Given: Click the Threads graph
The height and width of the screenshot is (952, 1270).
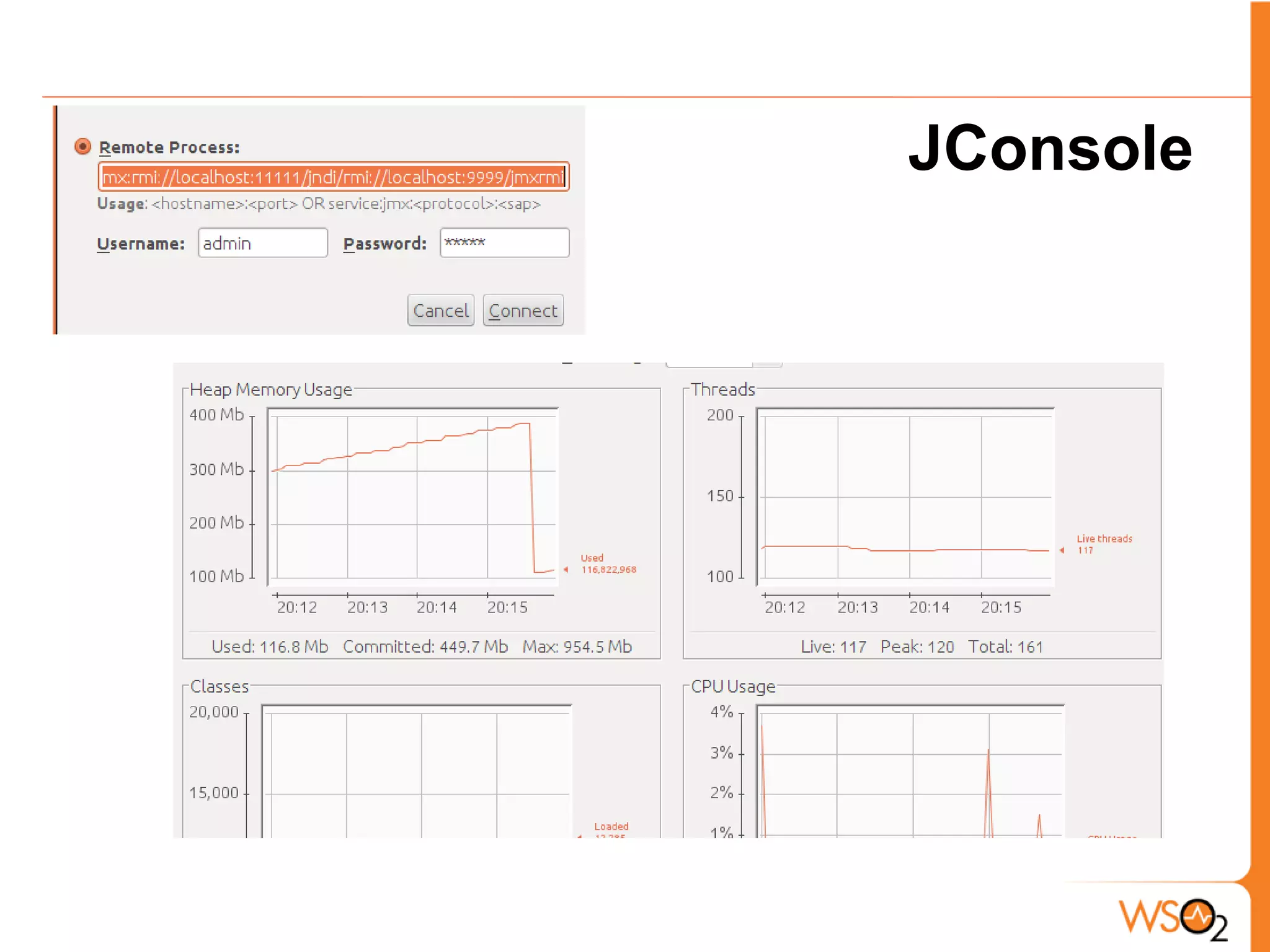Looking at the screenshot, I should [x=905, y=497].
